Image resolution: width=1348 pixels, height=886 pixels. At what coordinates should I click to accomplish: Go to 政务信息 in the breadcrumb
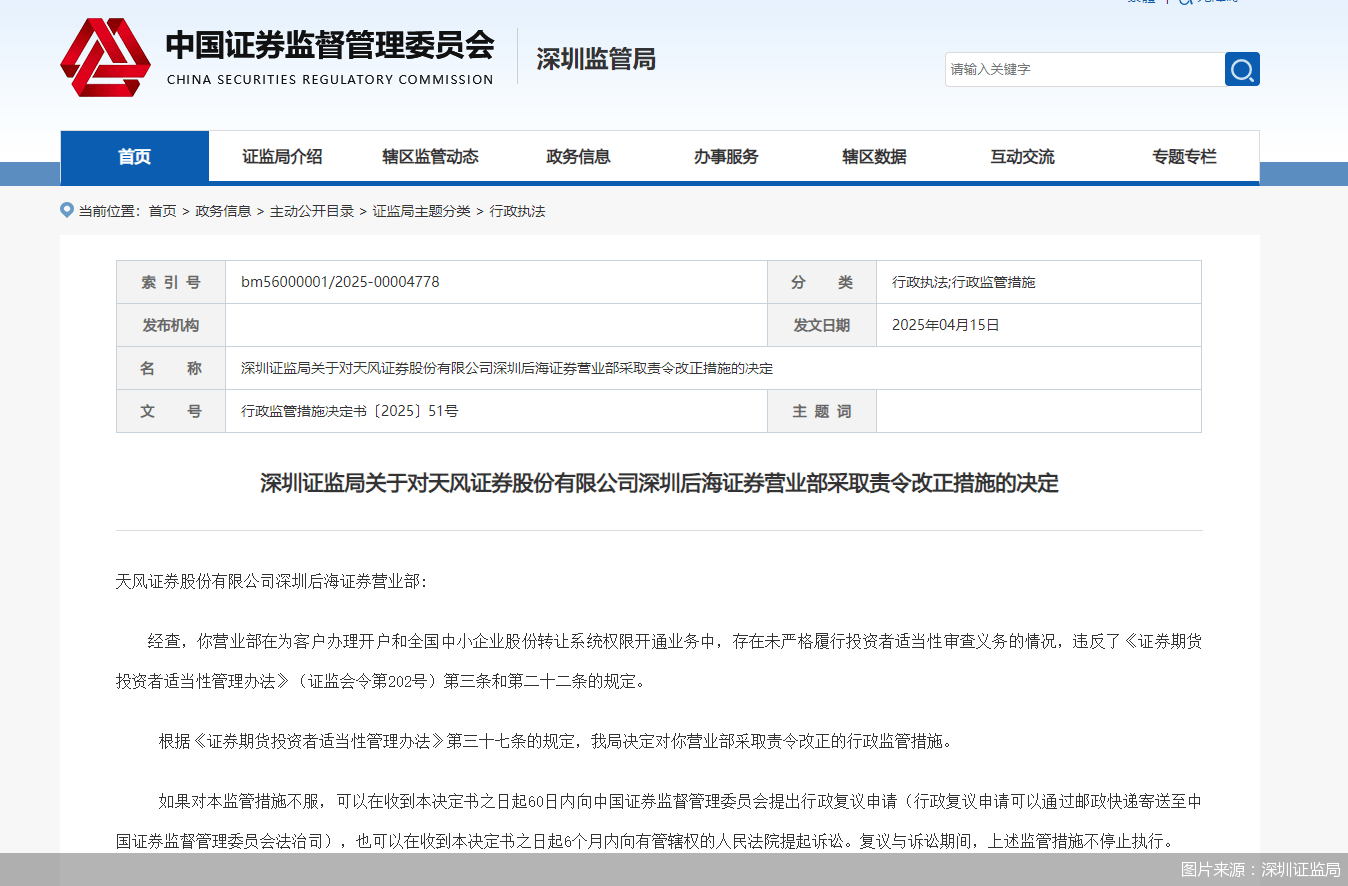coord(223,211)
